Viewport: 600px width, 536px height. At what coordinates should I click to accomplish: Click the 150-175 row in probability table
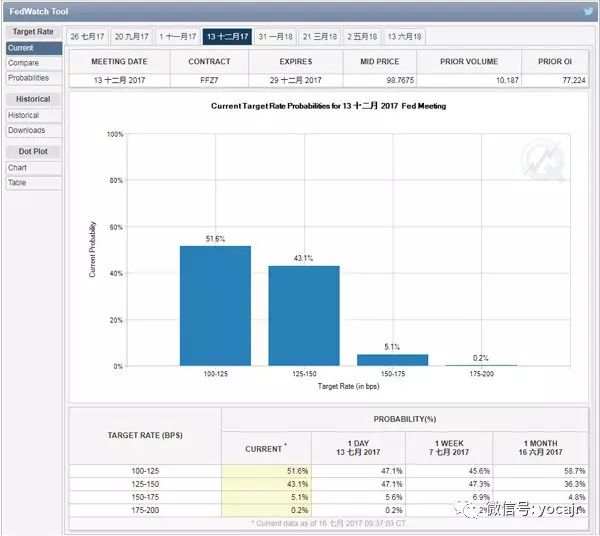tap(328, 497)
